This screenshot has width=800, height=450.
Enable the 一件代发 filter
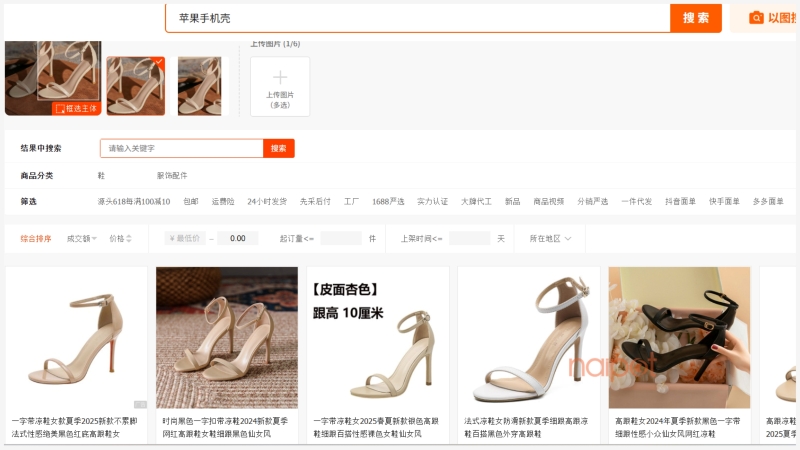pos(636,201)
